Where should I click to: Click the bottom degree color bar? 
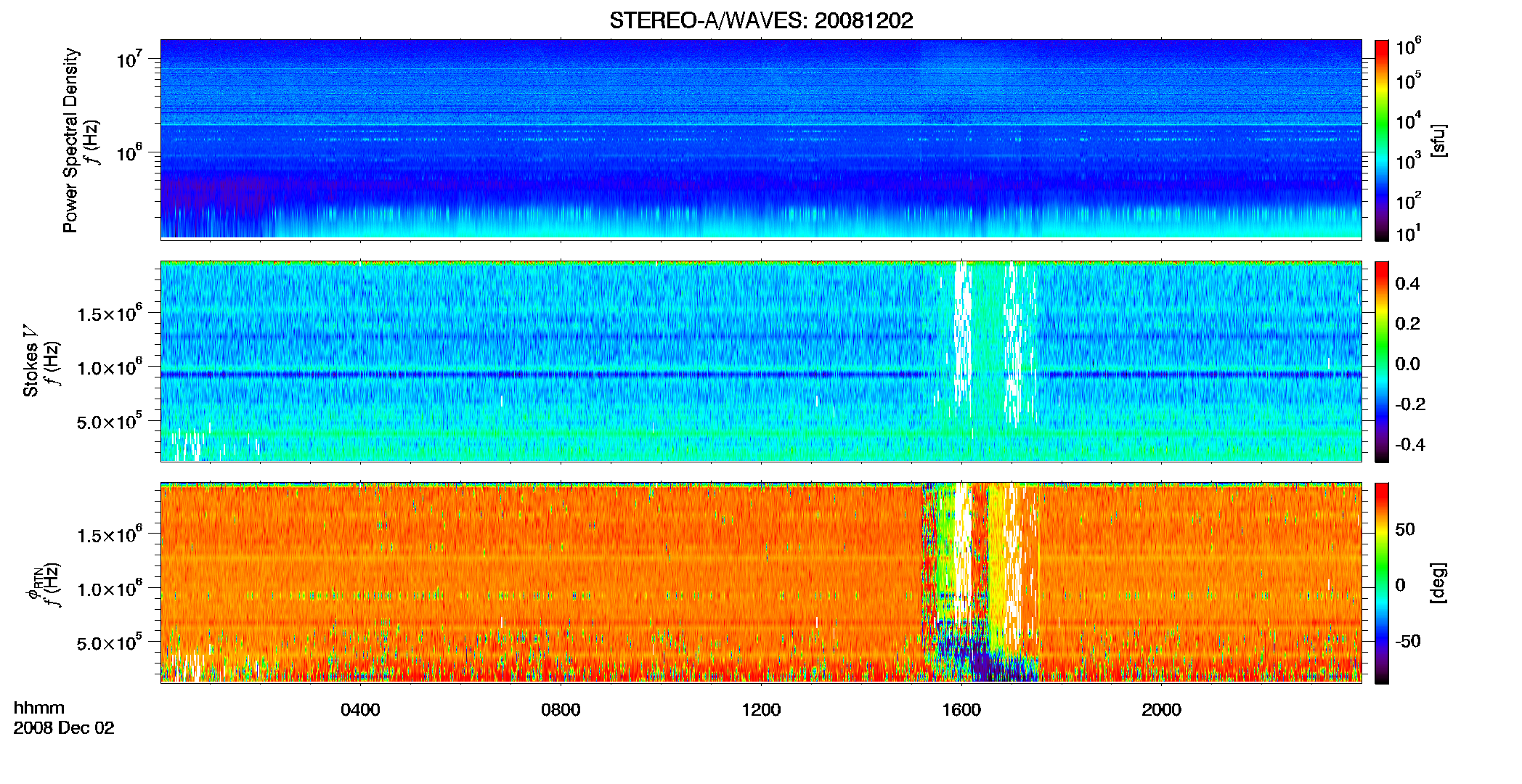point(1382,583)
